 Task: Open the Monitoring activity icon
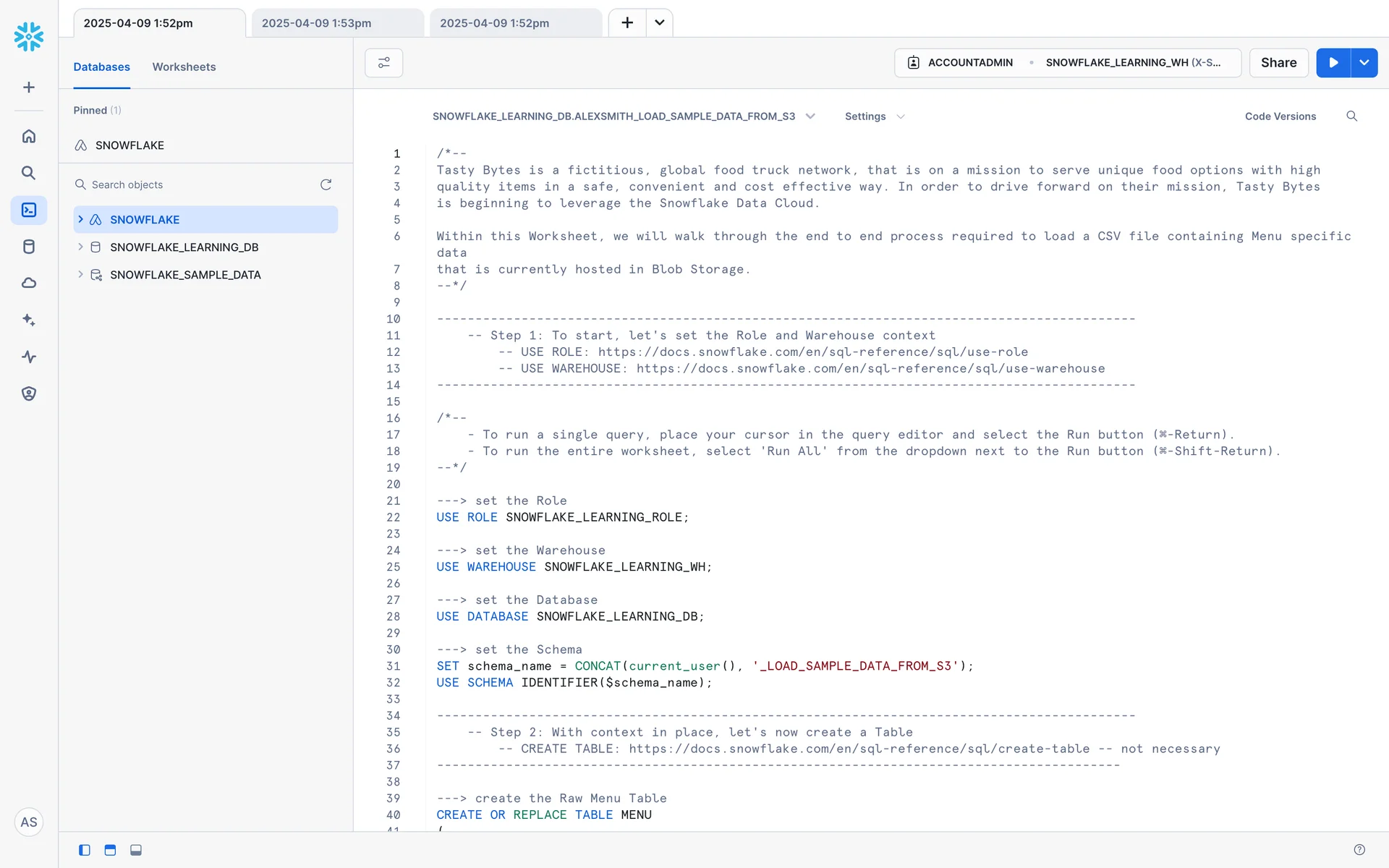point(29,357)
